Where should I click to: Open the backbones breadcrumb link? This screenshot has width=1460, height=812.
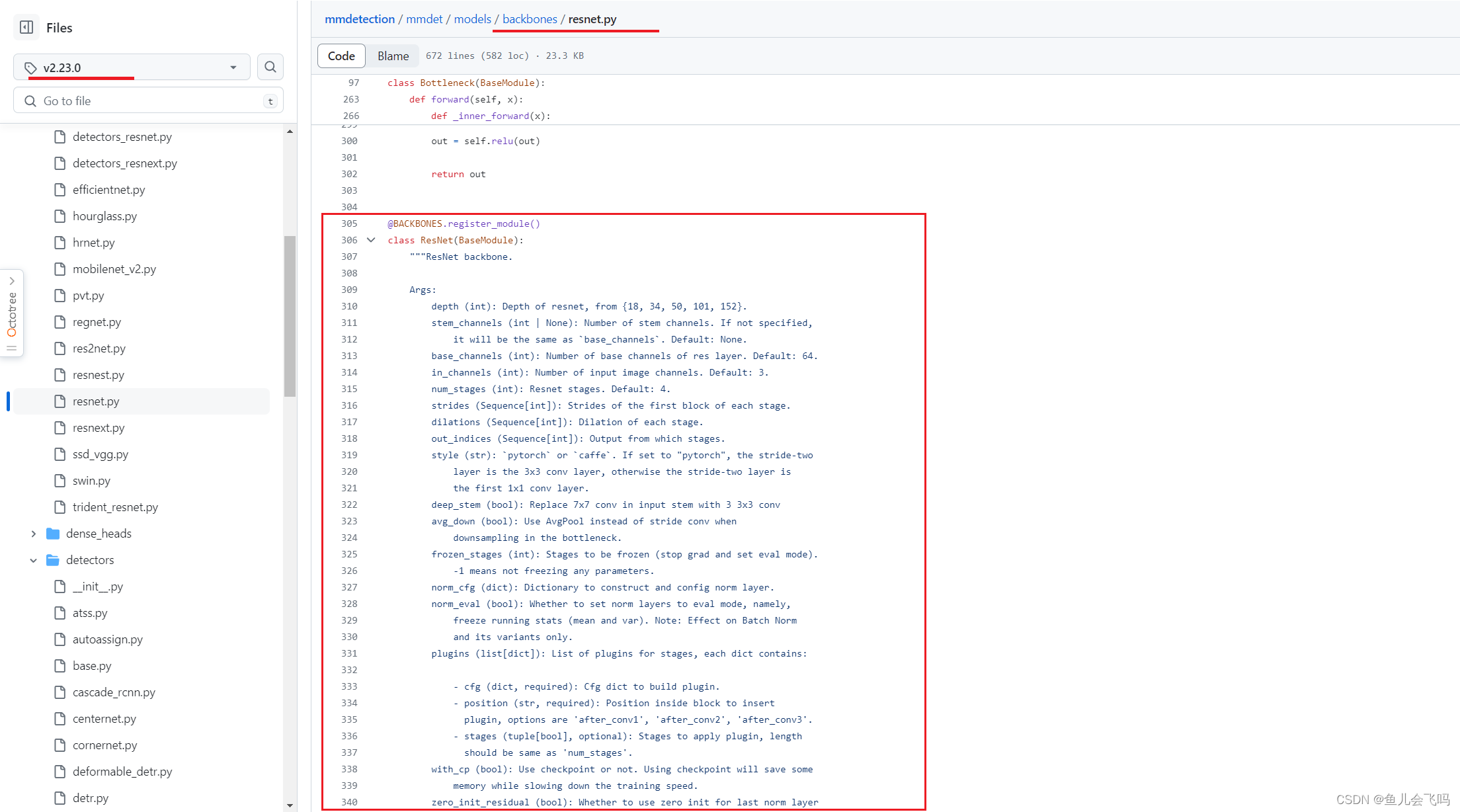coord(529,19)
